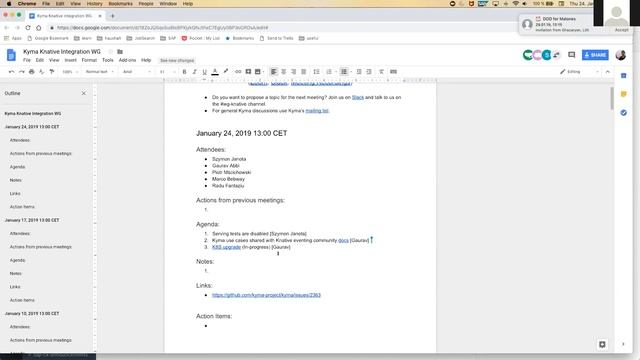The width and height of the screenshot is (640, 360).
Task: Open the font size dropdown
Action: click(167, 72)
